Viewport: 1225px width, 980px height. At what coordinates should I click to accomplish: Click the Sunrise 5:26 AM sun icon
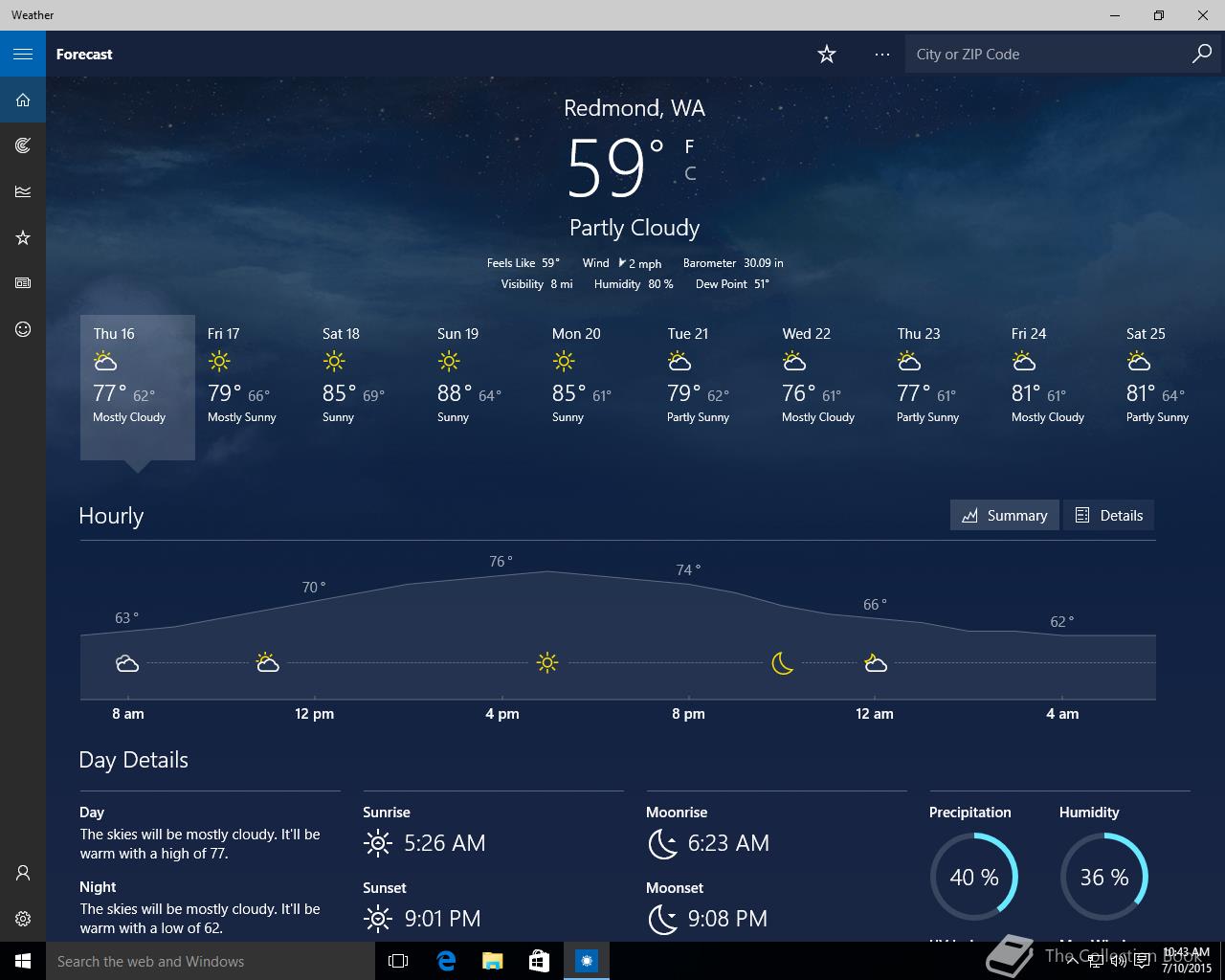tap(378, 843)
